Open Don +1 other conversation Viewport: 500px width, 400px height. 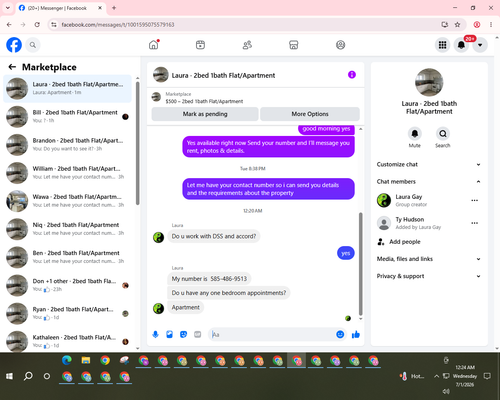click(x=67, y=285)
